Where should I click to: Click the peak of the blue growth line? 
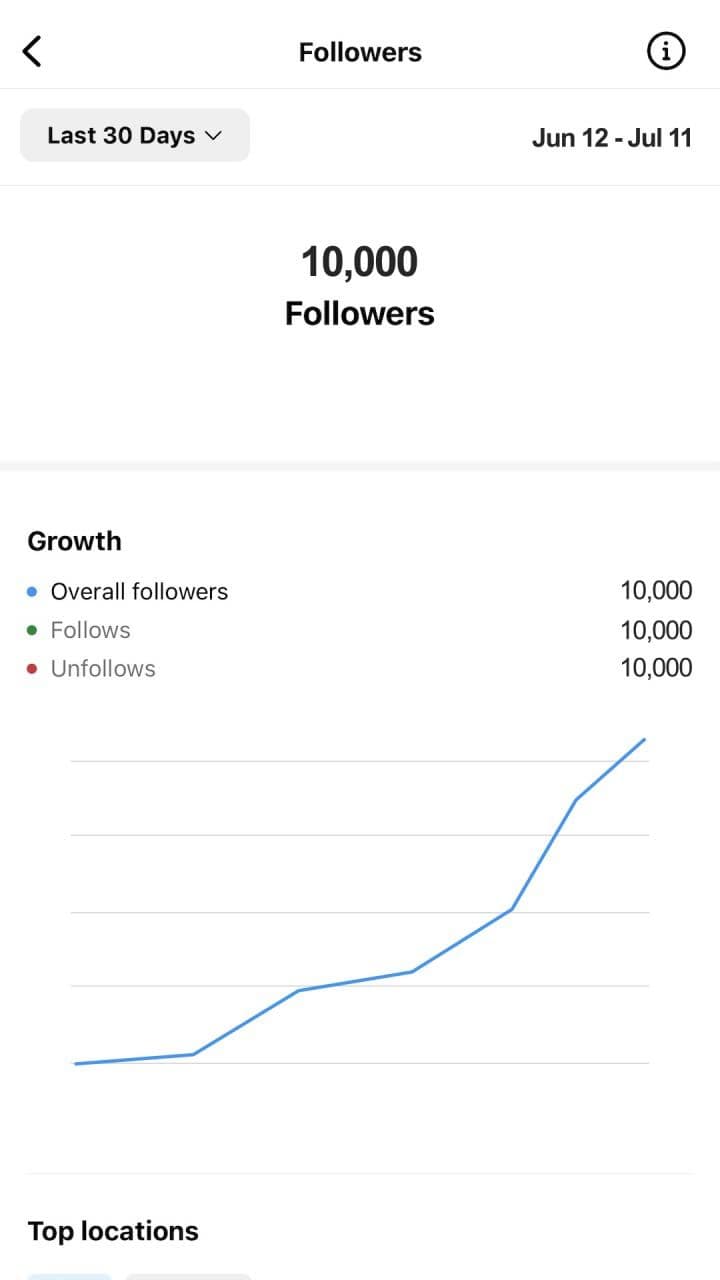645,740
